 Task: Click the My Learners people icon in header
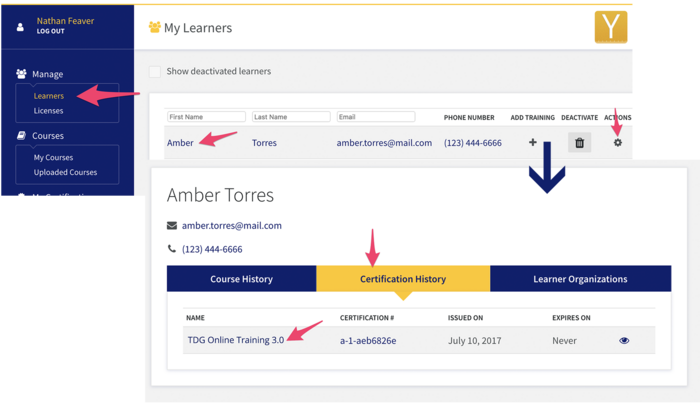154,27
